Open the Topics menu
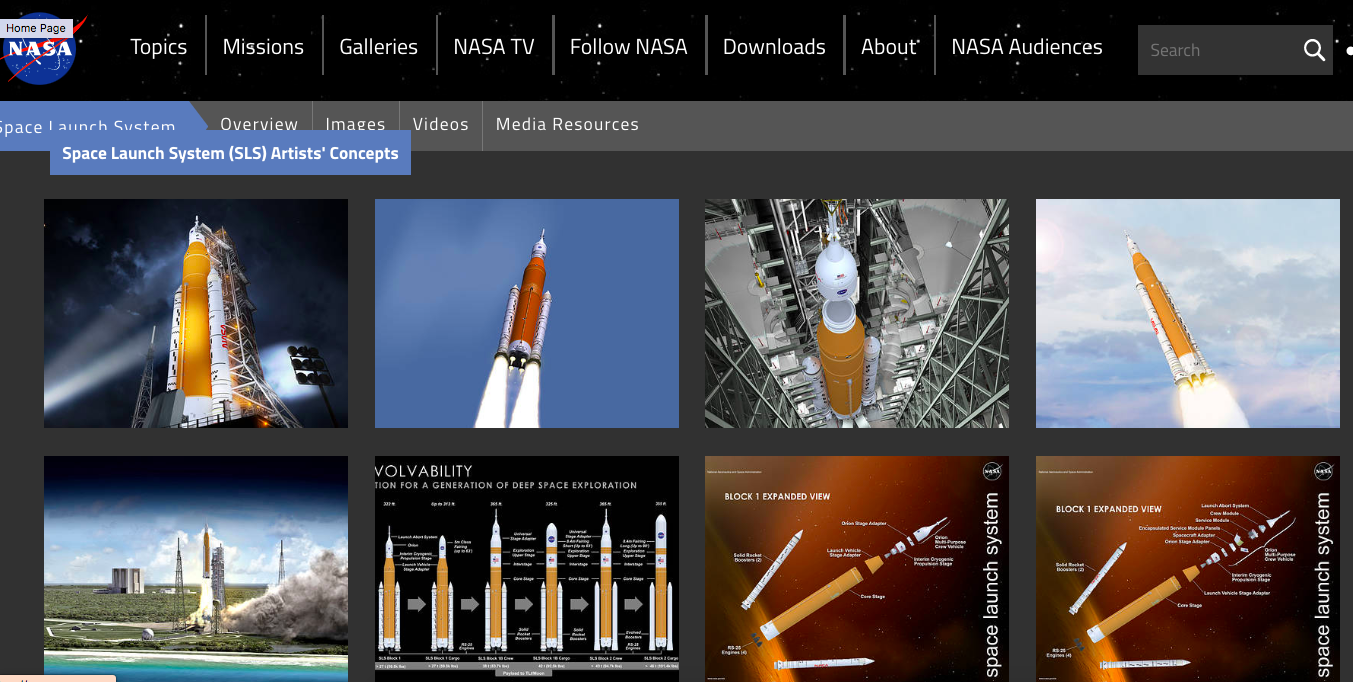This screenshot has height=682, width=1353. pos(158,47)
